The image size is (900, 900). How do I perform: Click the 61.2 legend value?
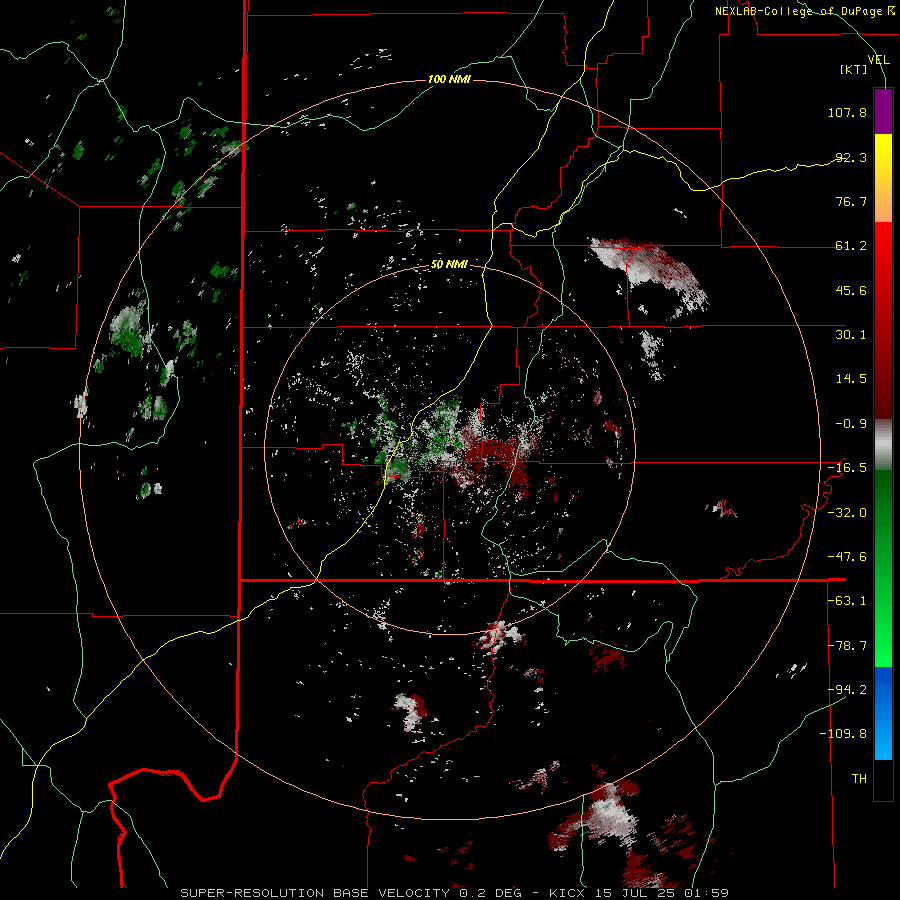pos(851,246)
